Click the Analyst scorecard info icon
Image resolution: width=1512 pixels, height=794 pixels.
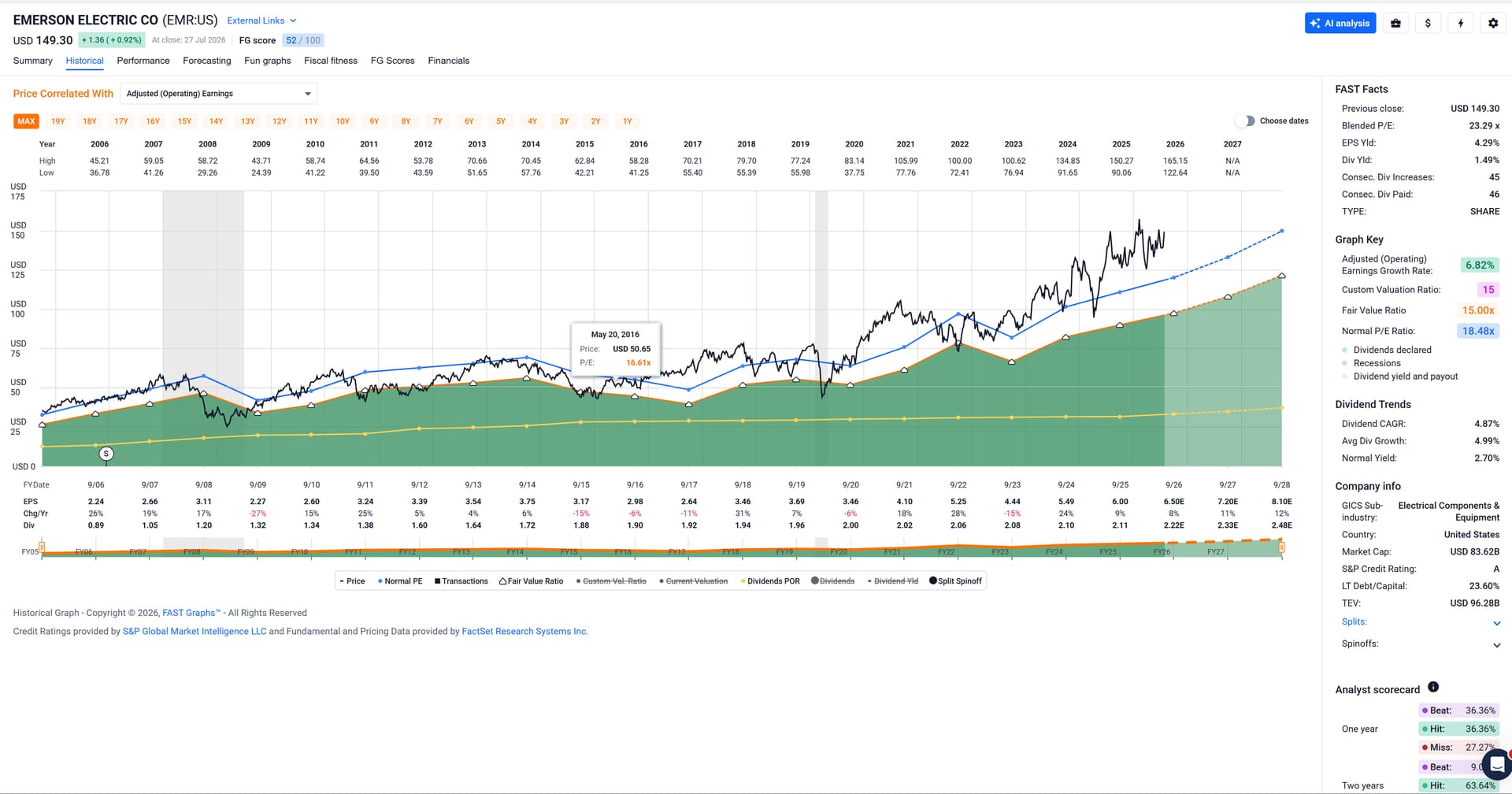click(1433, 687)
